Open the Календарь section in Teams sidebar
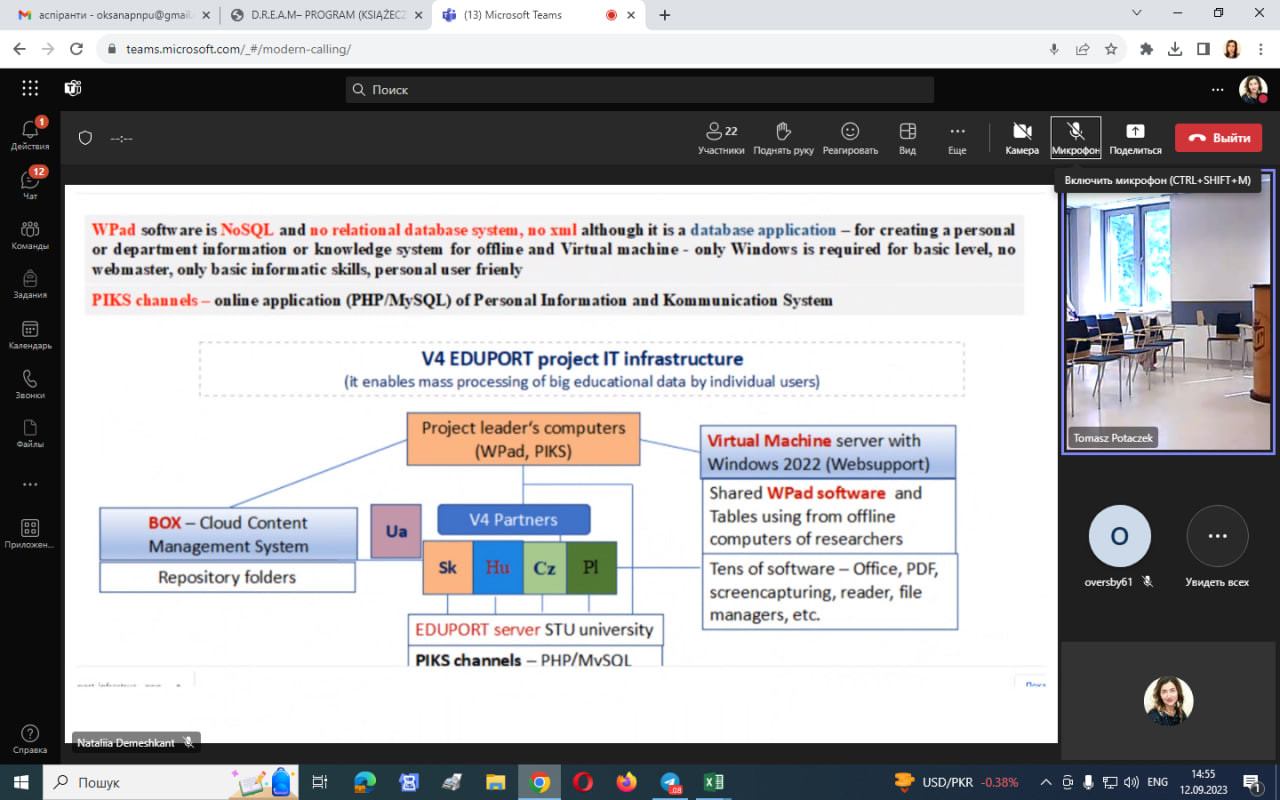Image resolution: width=1280 pixels, height=800 pixels. coord(30,334)
